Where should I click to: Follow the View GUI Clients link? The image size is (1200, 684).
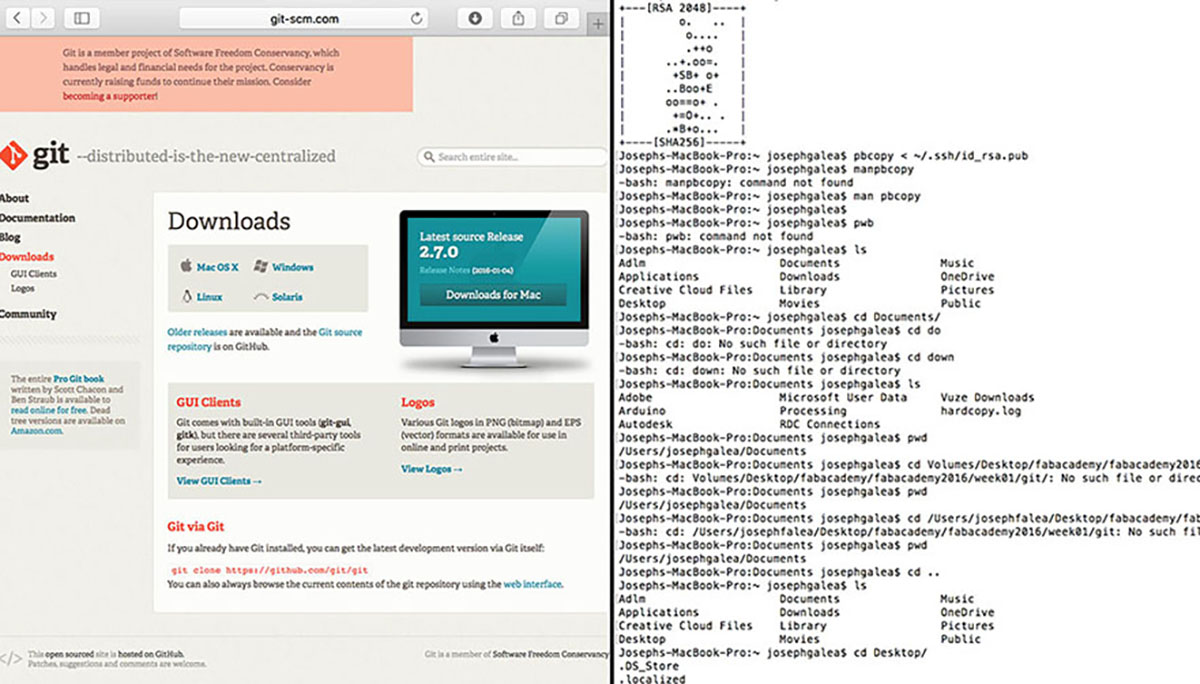[x=219, y=481]
